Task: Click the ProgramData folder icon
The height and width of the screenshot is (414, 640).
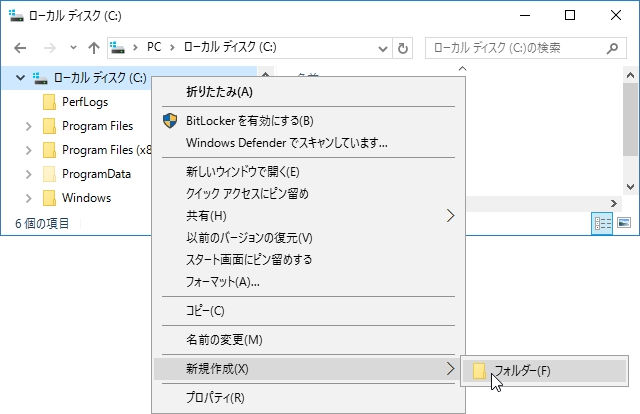Action: click(x=49, y=174)
